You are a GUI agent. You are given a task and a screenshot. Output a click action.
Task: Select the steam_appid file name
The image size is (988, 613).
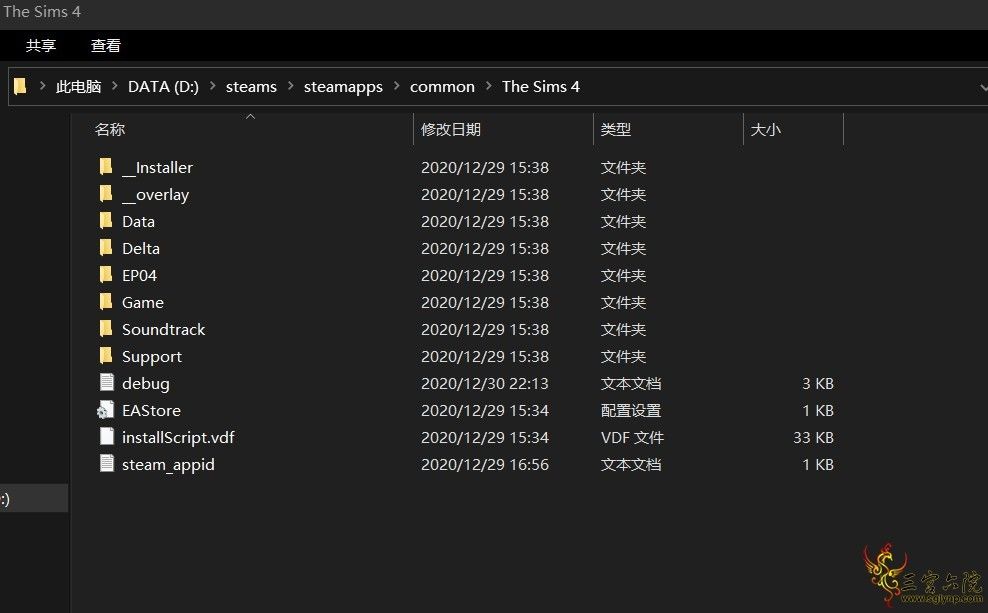168,465
